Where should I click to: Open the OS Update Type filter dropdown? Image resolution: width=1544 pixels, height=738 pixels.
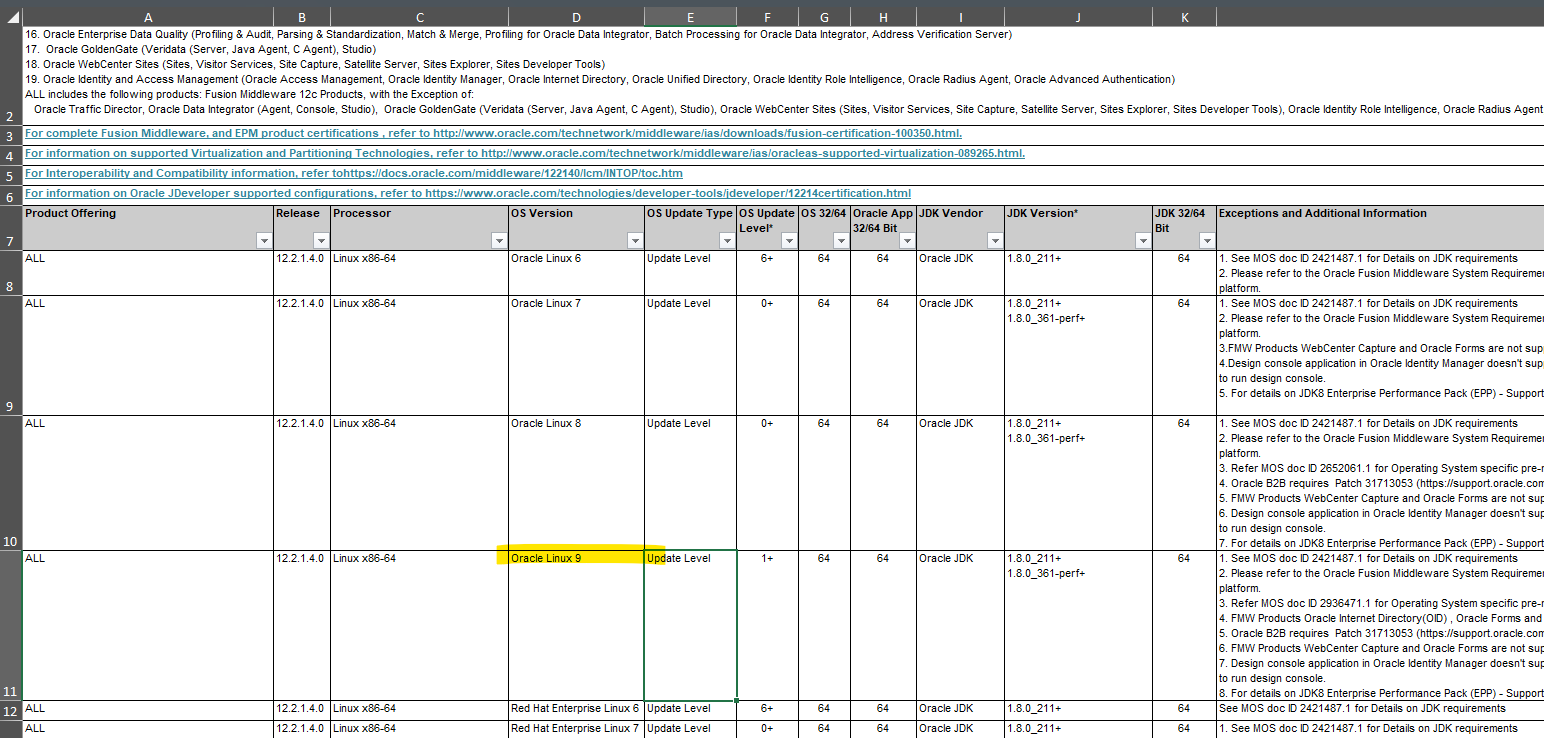[727, 240]
